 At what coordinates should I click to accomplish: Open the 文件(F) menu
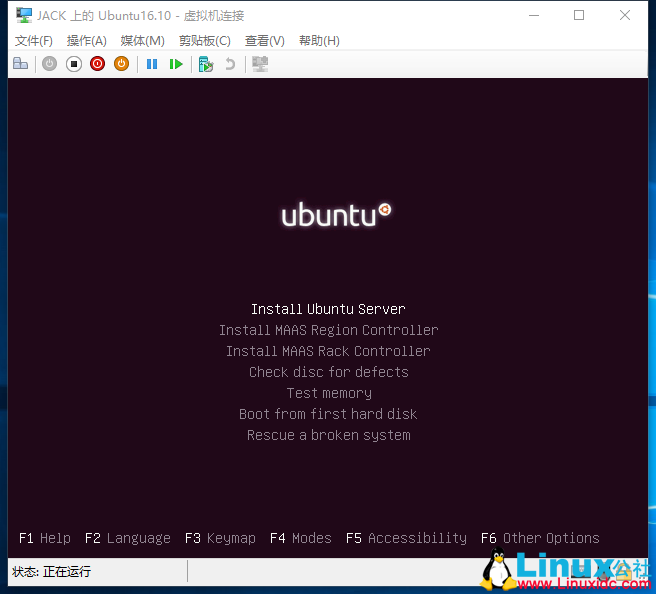(34, 41)
